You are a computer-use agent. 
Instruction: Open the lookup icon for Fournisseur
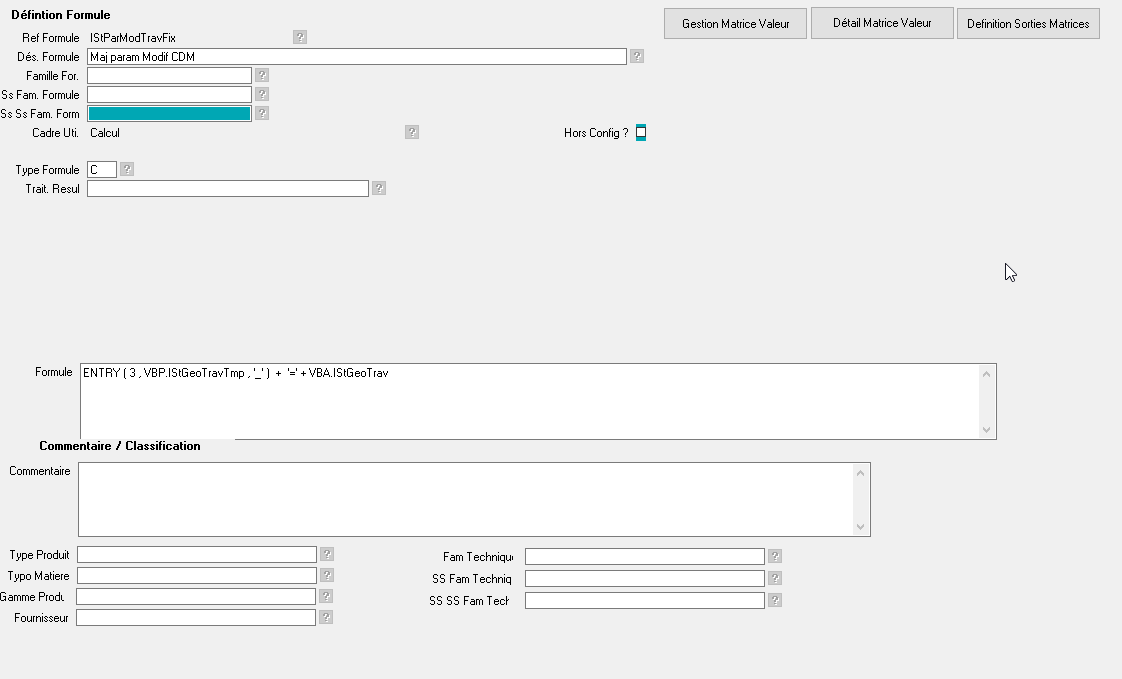326,618
